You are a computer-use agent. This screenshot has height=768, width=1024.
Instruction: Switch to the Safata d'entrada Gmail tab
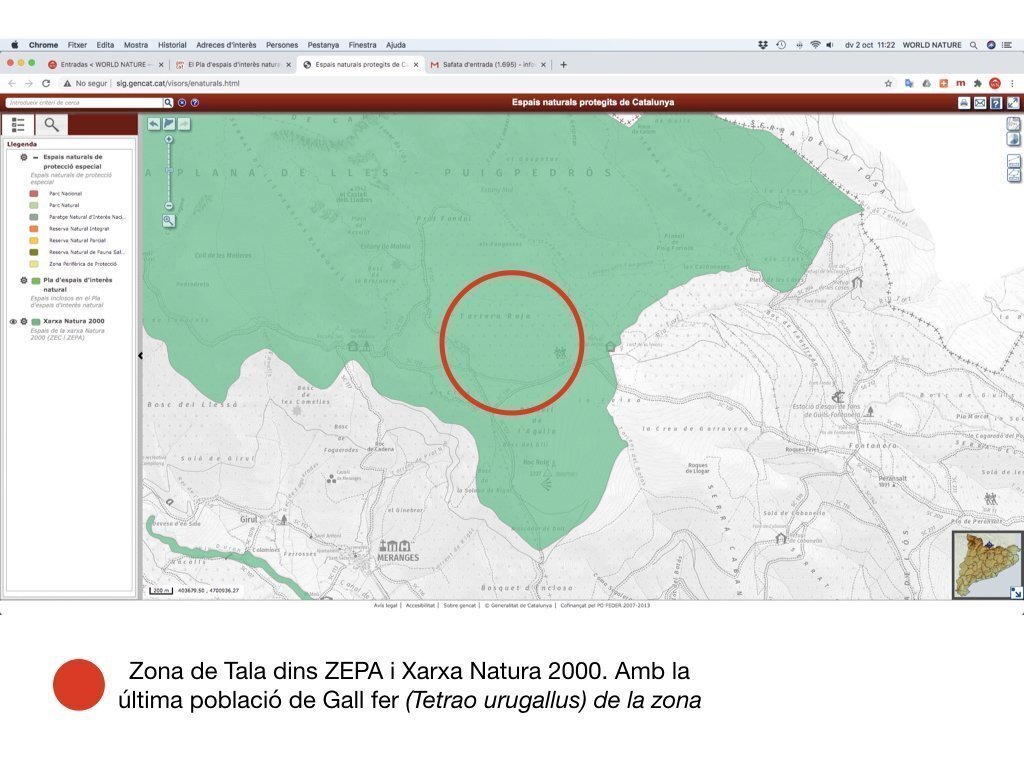pos(488,65)
